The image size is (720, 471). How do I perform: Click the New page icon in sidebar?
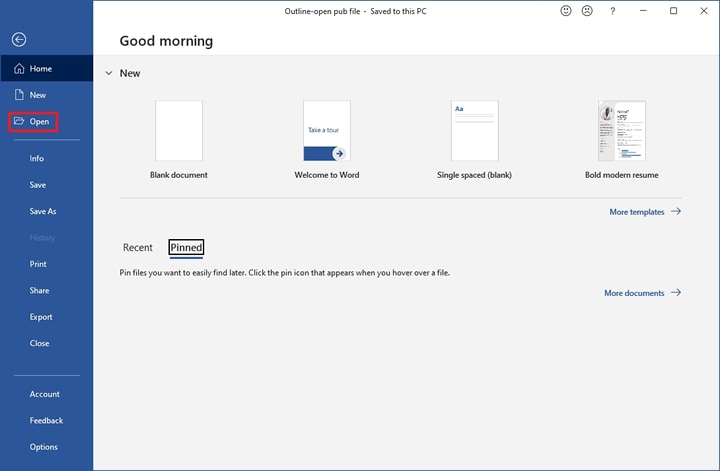coord(18,95)
